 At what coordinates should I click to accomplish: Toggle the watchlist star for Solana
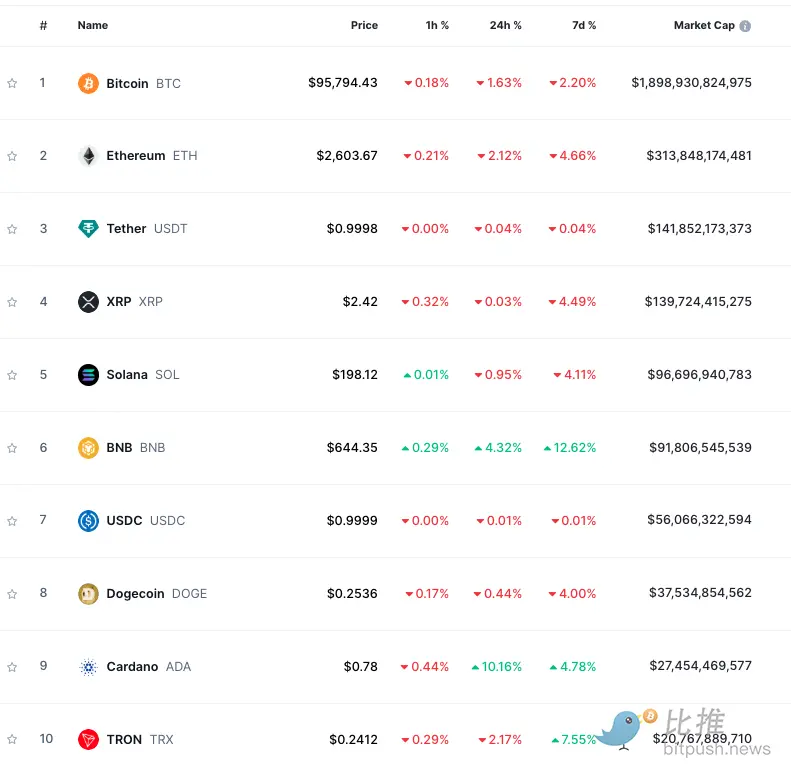pyautogui.click(x=12, y=375)
